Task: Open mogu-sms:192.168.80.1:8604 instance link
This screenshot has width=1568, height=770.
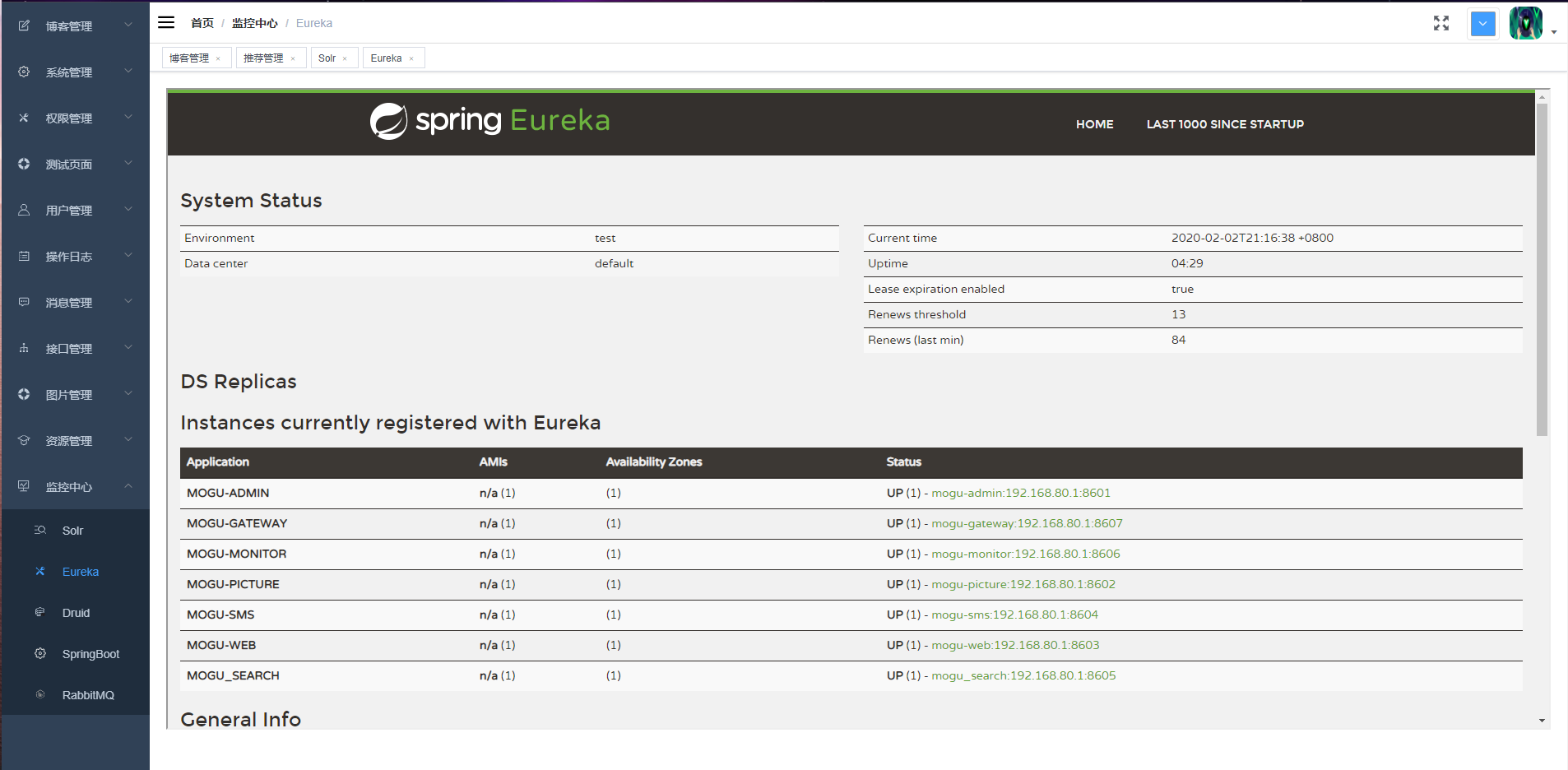Action: click(x=1014, y=615)
